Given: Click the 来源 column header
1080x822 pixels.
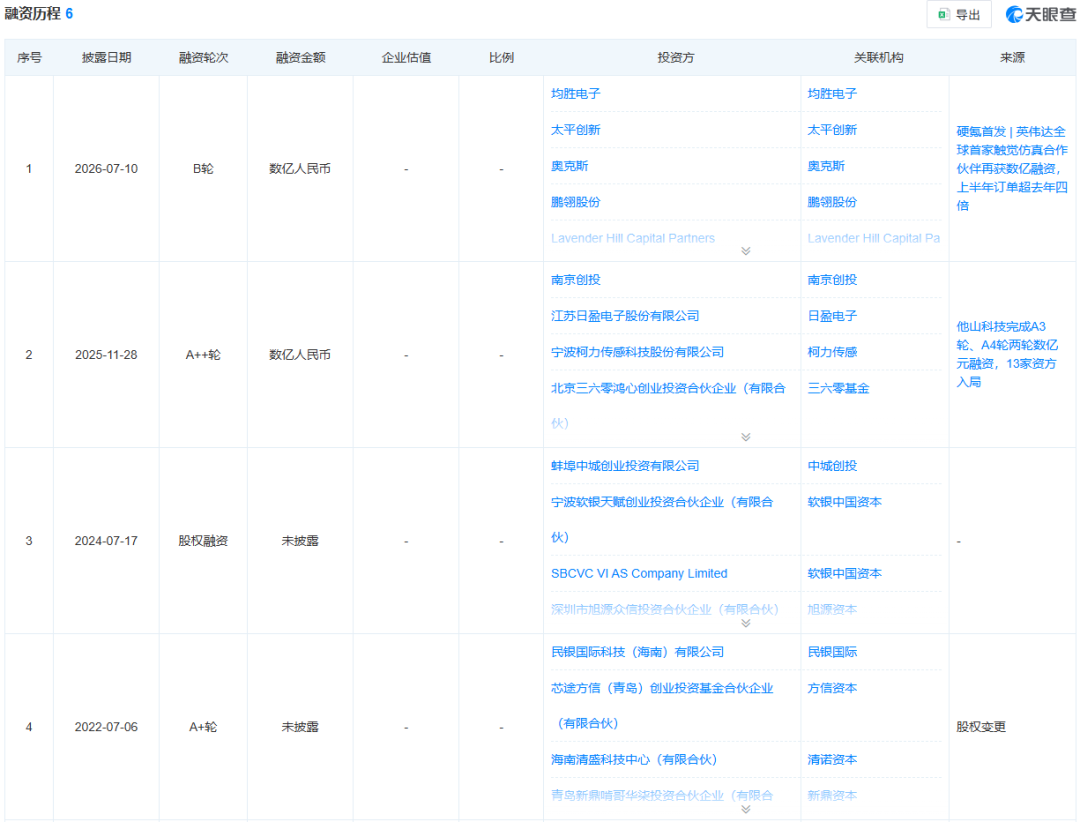Looking at the screenshot, I should 1012,58.
